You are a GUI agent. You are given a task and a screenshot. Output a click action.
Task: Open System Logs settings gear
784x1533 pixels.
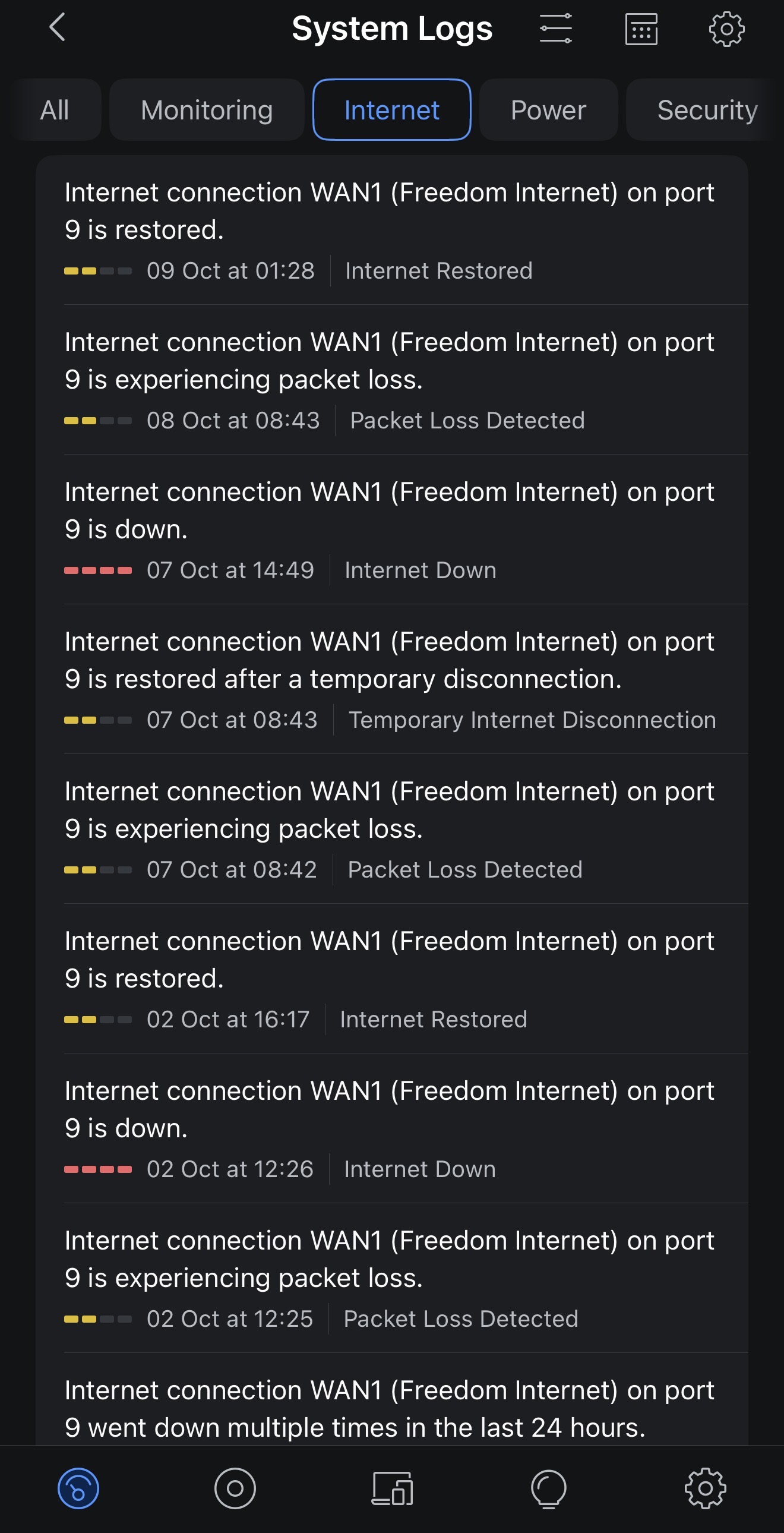(x=726, y=29)
